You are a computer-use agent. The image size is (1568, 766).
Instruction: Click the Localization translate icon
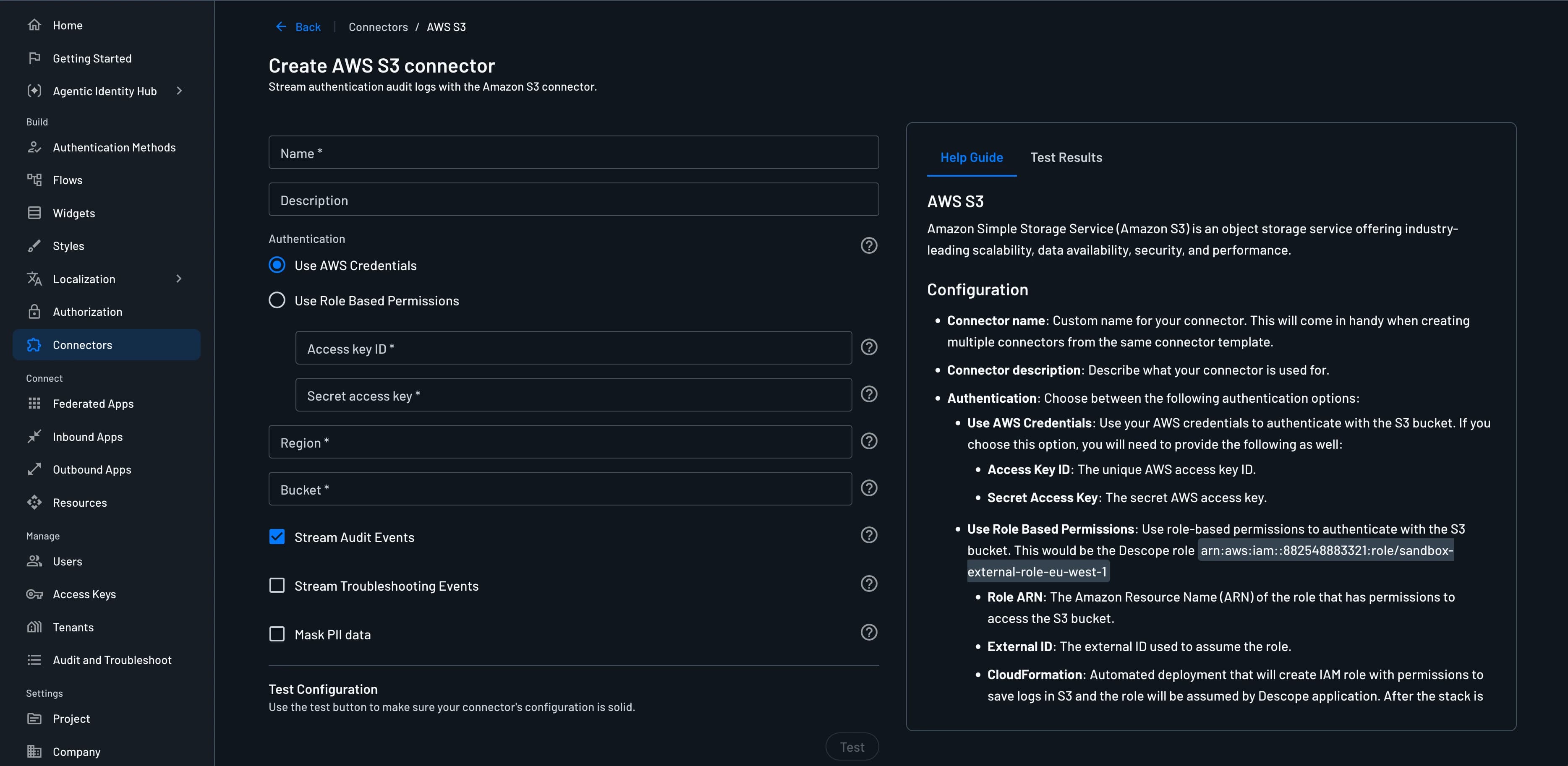pos(34,279)
